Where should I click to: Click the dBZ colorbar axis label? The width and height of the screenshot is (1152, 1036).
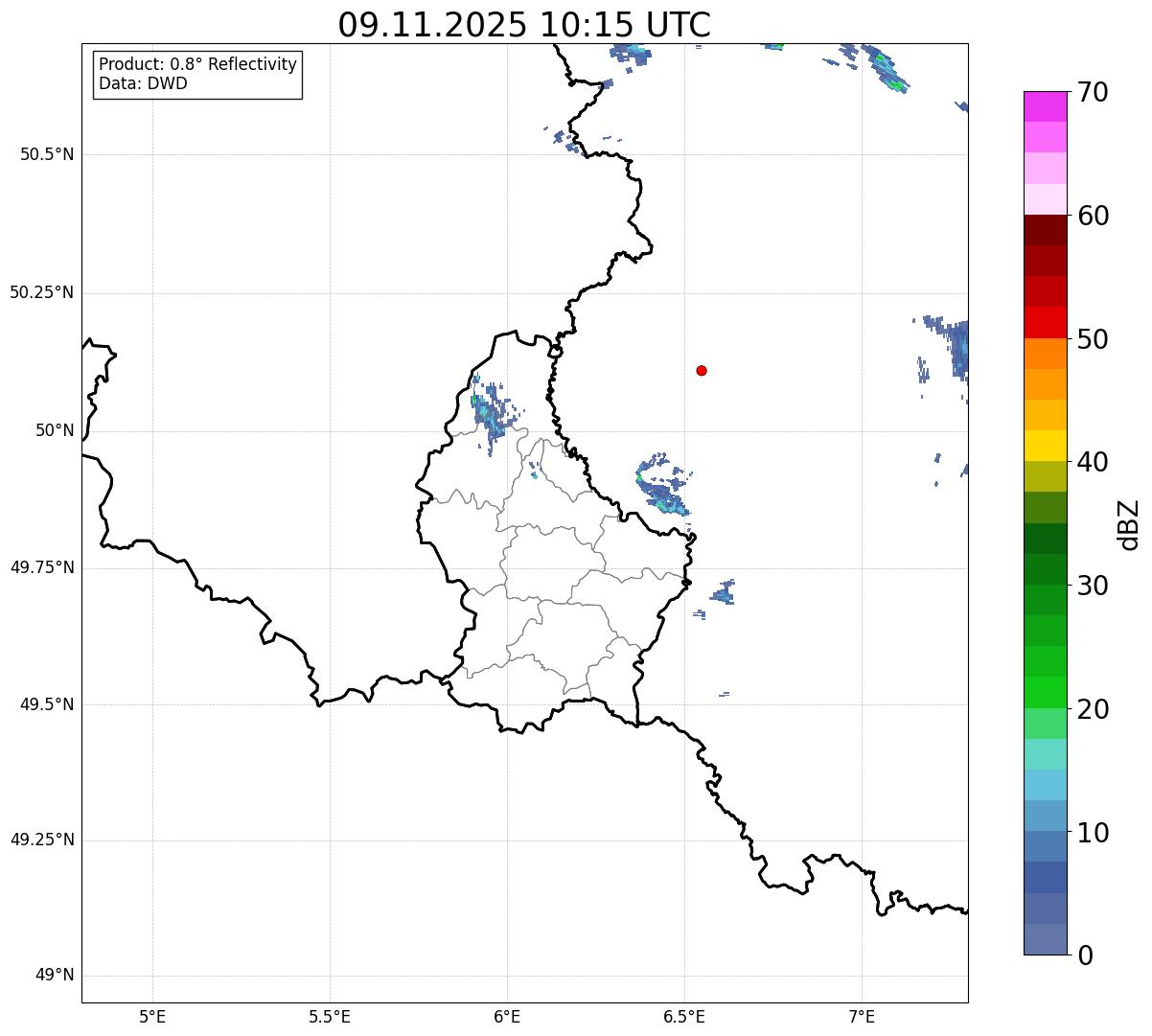click(x=1129, y=524)
